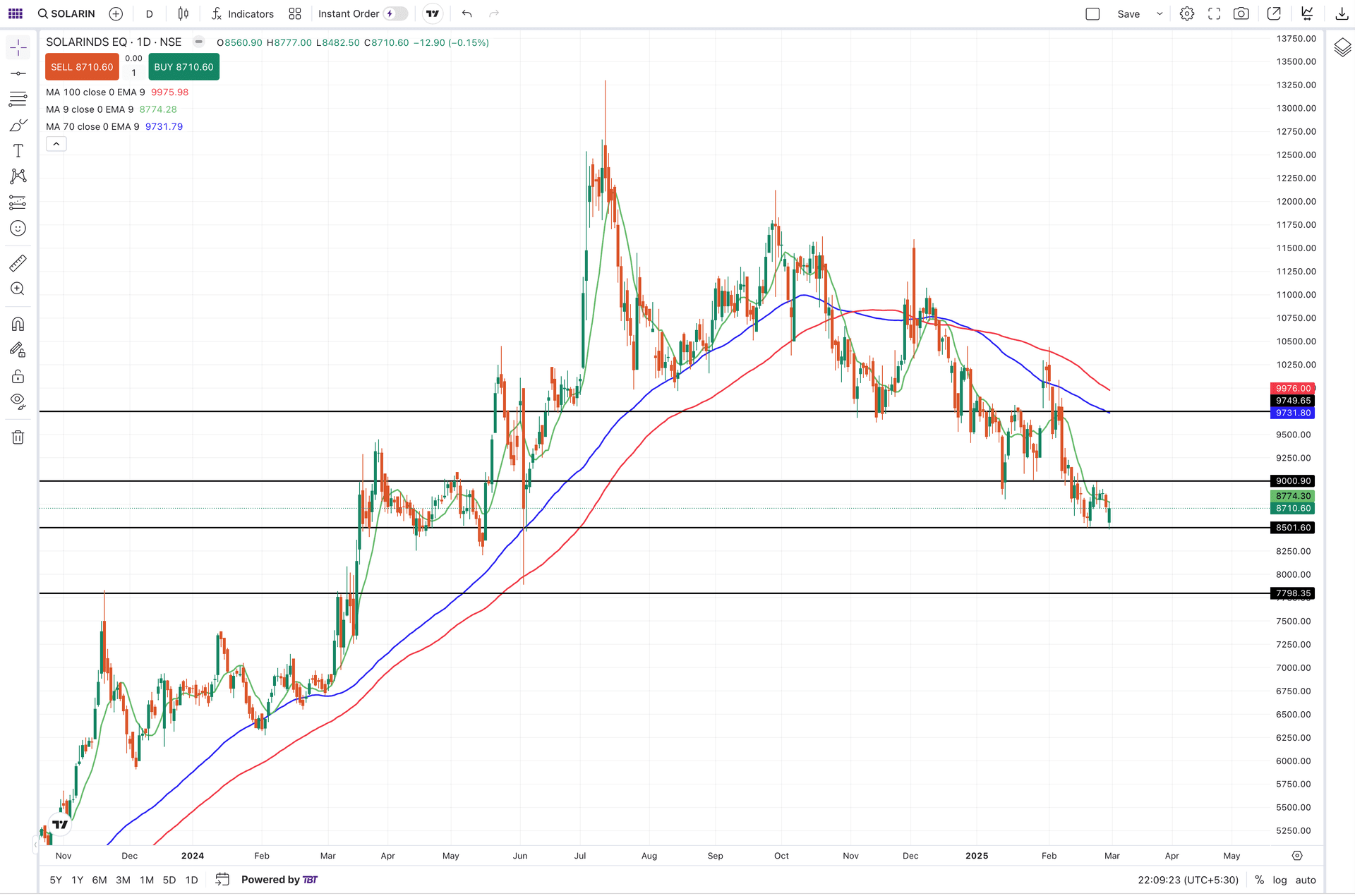
Task: Select the brush drawing tool
Action: coord(18,126)
